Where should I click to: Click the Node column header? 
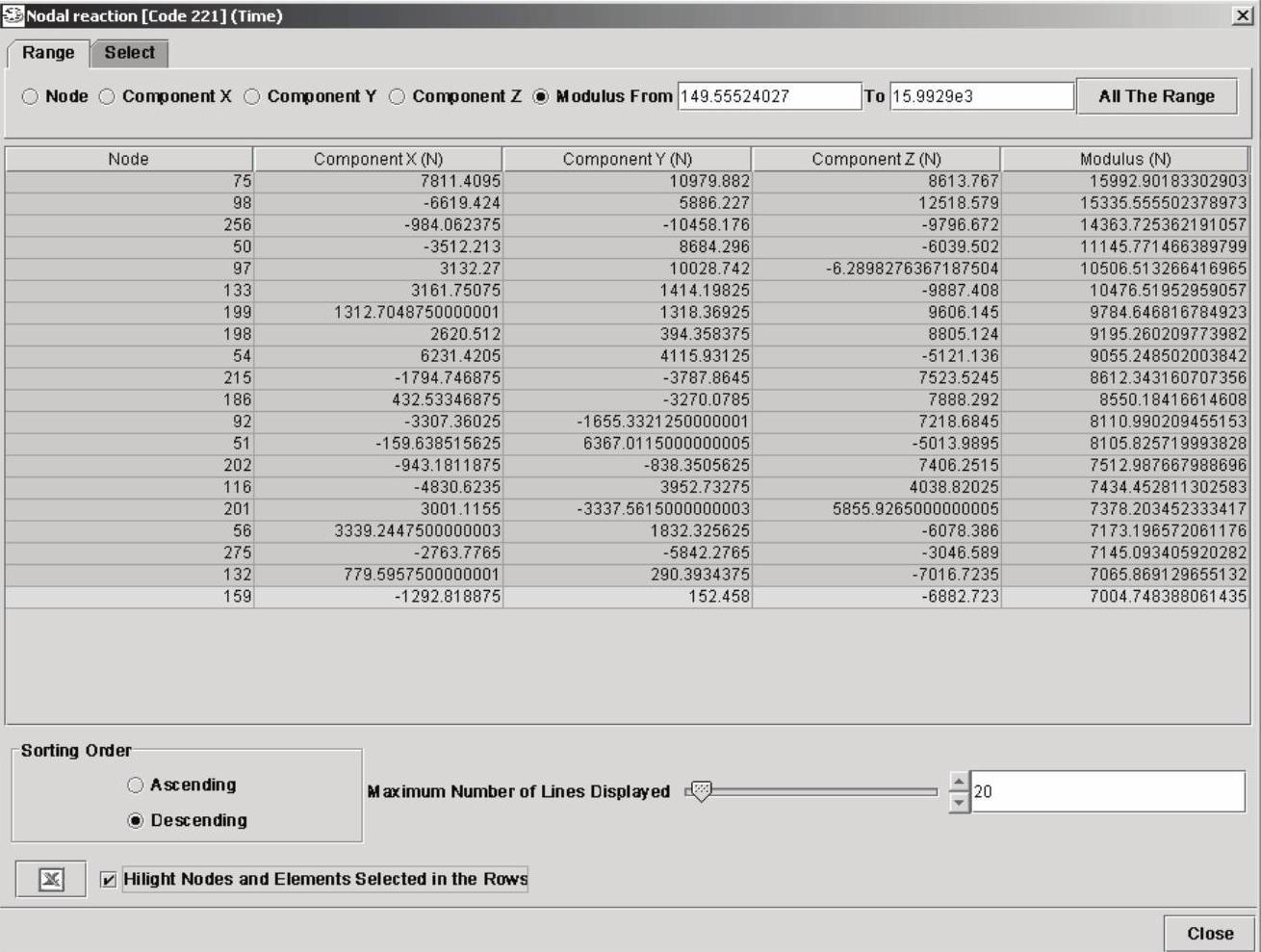pos(128,159)
